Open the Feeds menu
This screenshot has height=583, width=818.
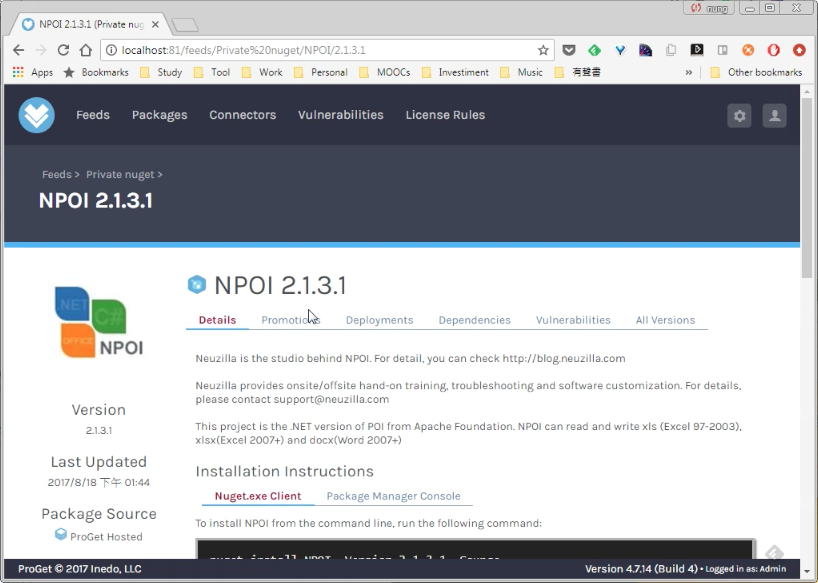[x=93, y=115]
